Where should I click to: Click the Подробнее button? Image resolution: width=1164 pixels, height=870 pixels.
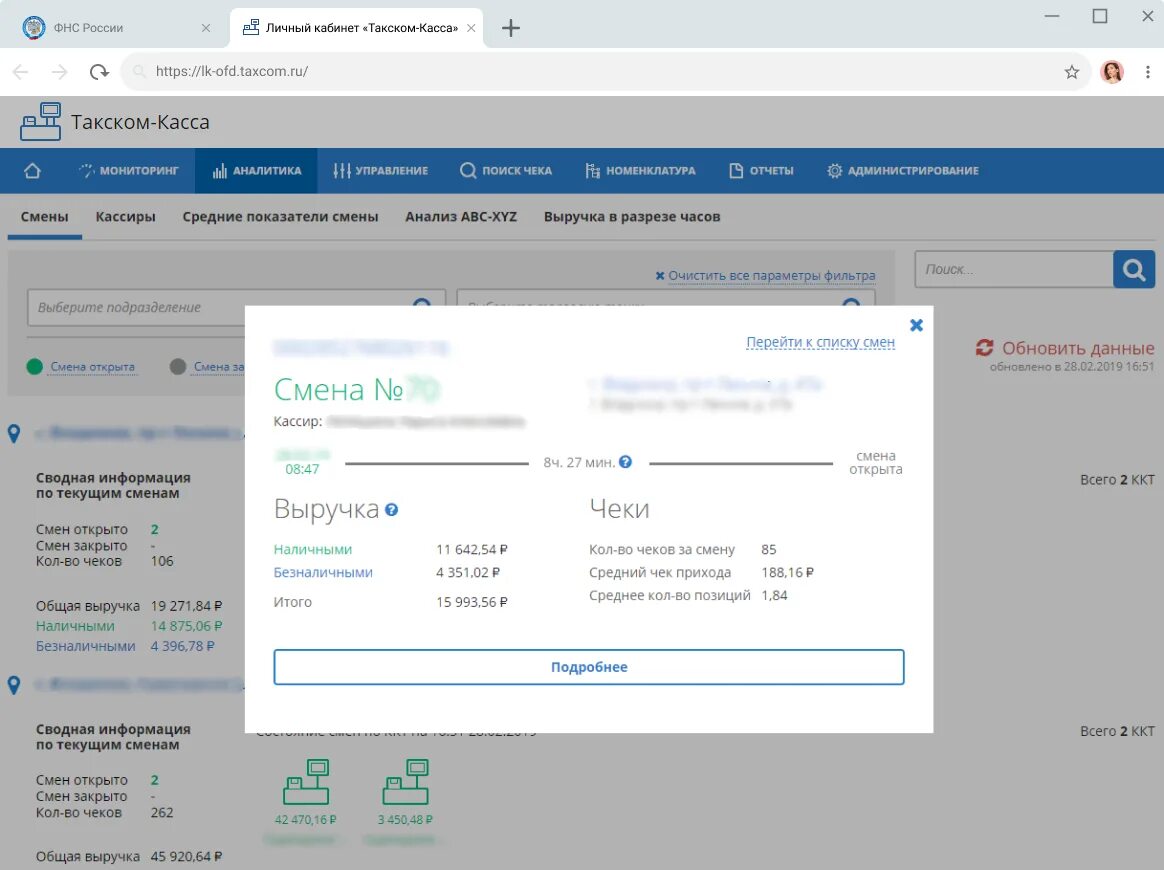(x=589, y=667)
